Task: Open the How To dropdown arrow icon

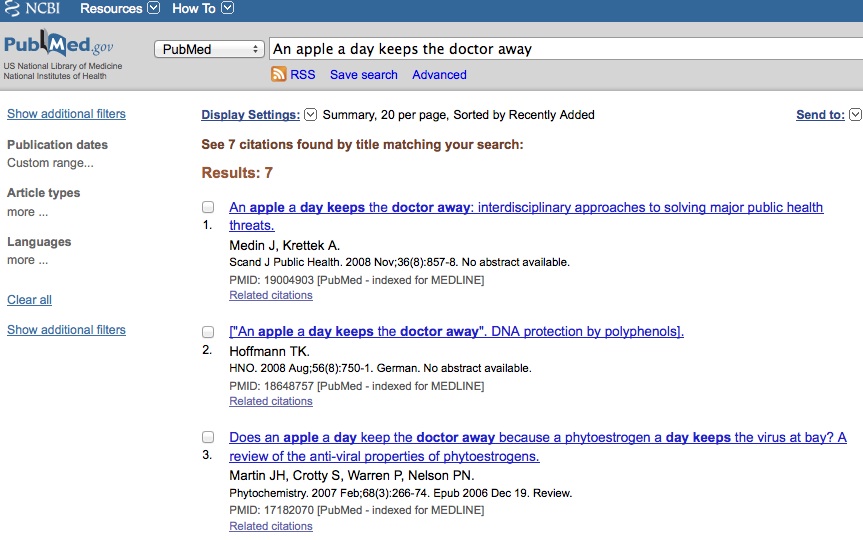Action: [x=227, y=8]
